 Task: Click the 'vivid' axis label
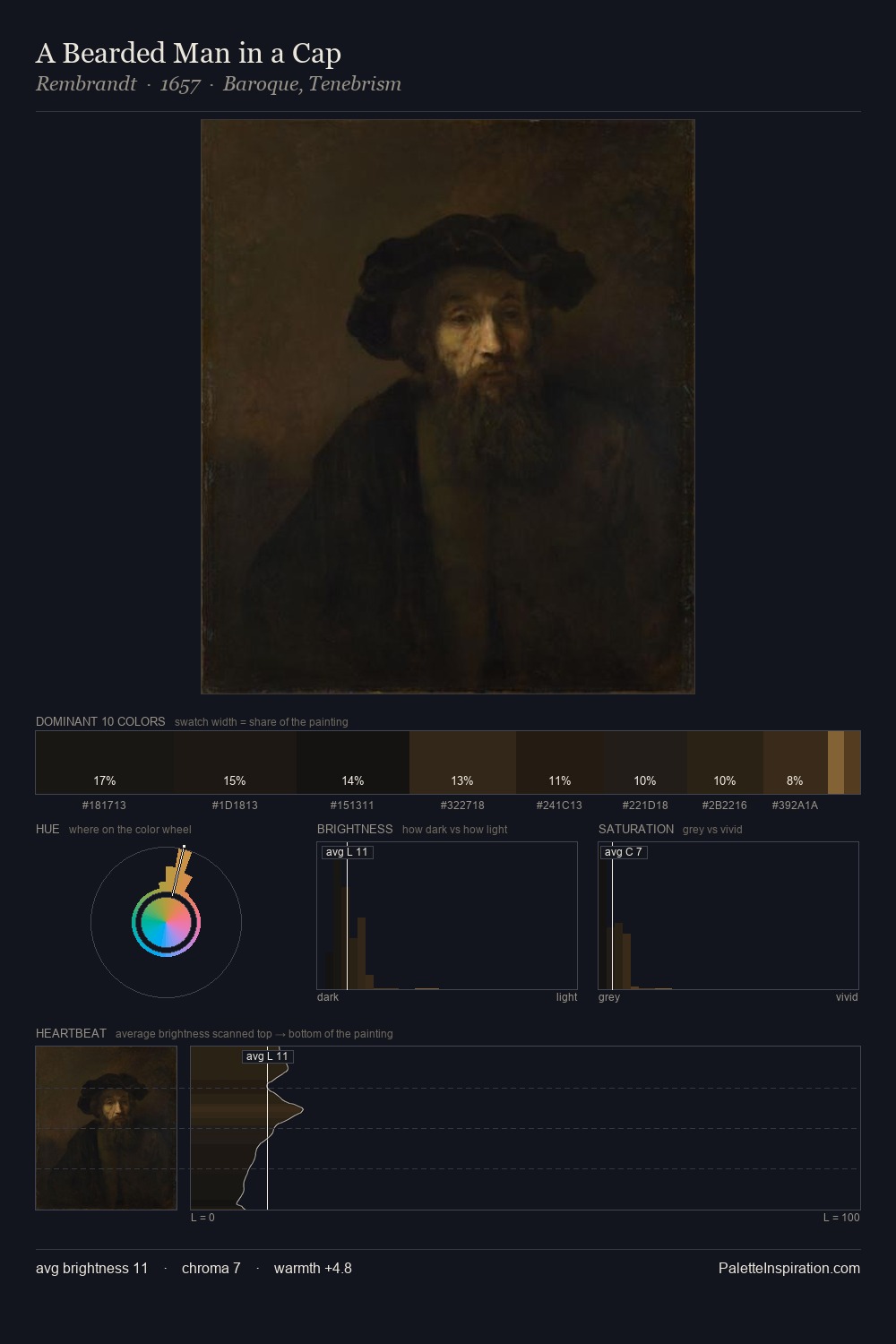(847, 997)
